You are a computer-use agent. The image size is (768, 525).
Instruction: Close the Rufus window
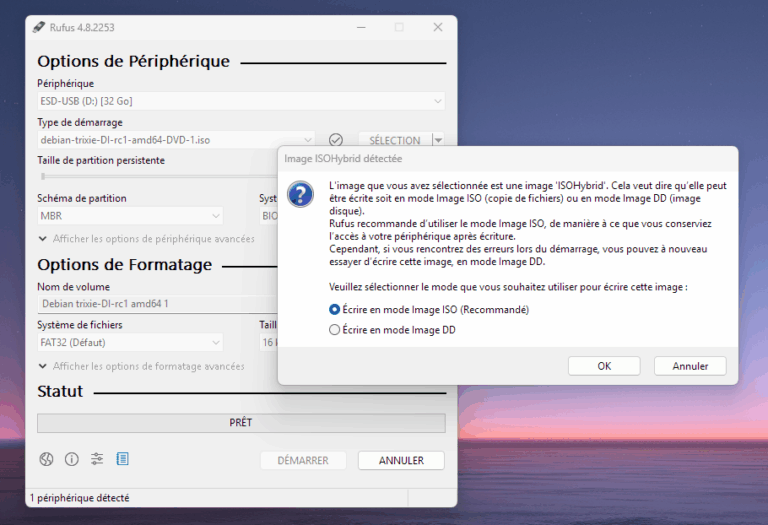pyautogui.click(x=438, y=27)
